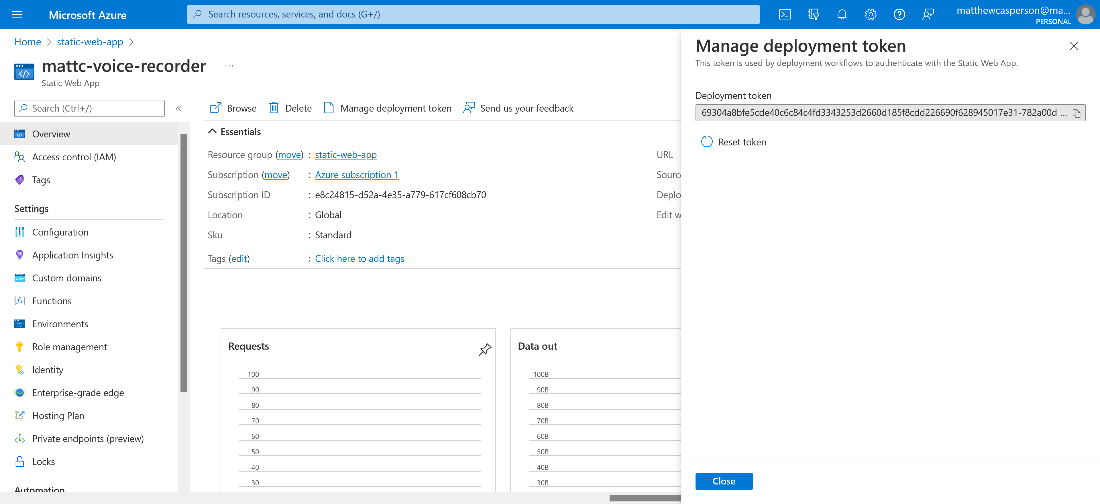Collapse the Essentials section
This screenshot has width=1100, height=504.
tap(234, 132)
